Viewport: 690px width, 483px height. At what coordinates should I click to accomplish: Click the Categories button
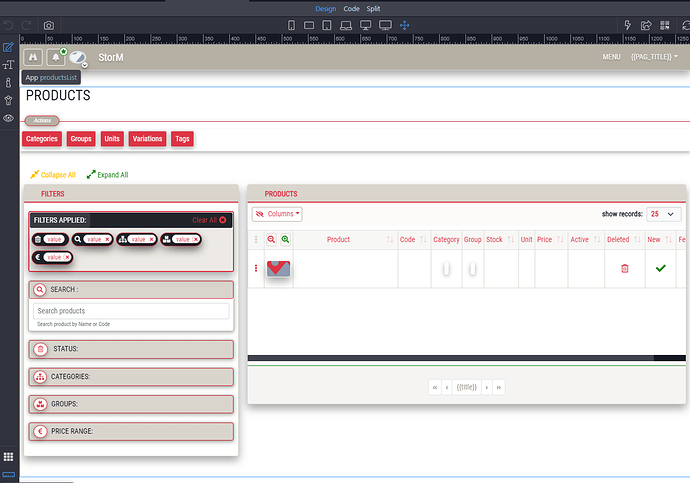pyautogui.click(x=42, y=139)
